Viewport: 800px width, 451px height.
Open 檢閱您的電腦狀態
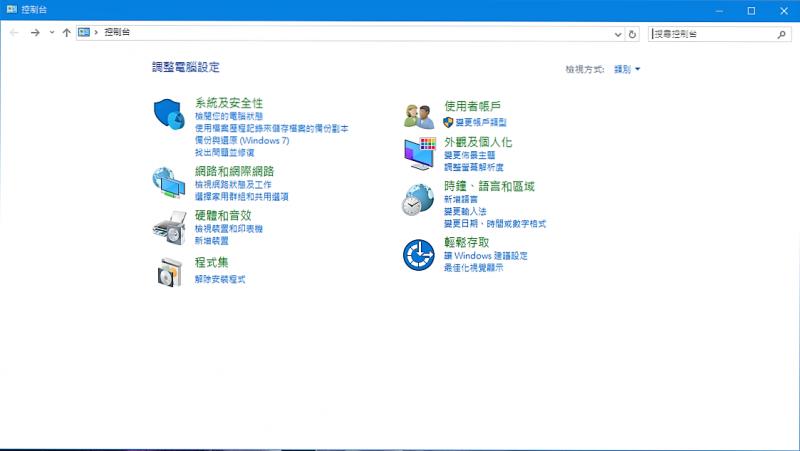[x=229, y=116]
